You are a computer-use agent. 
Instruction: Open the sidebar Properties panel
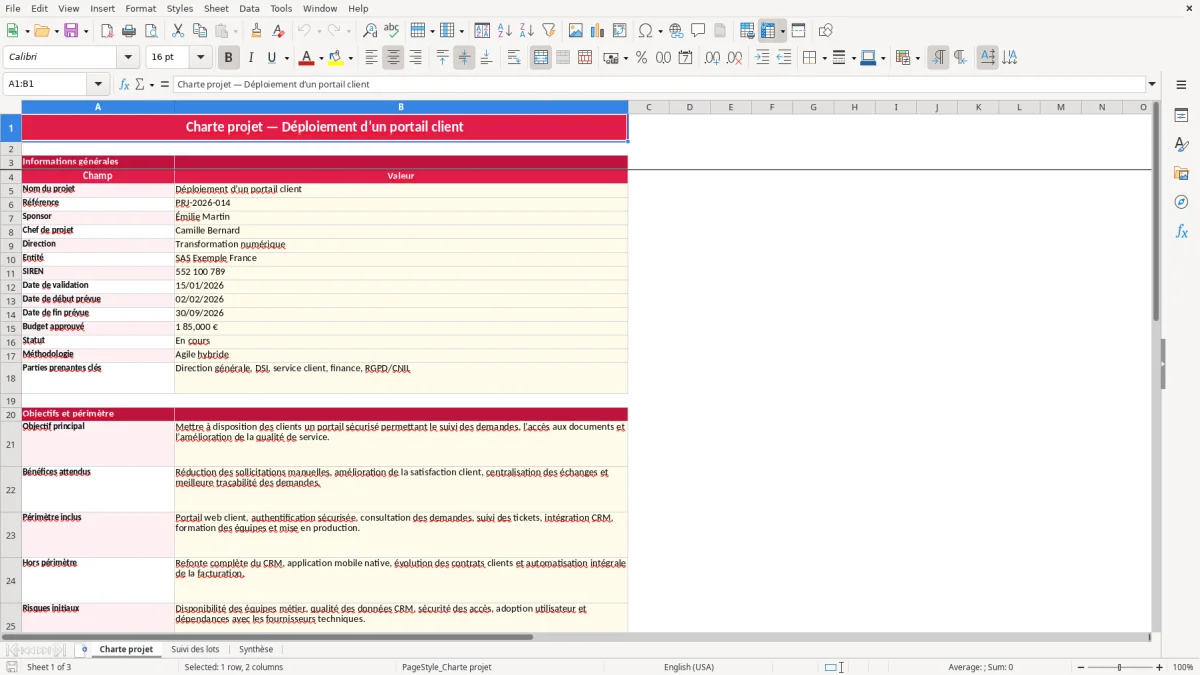click(1181, 116)
